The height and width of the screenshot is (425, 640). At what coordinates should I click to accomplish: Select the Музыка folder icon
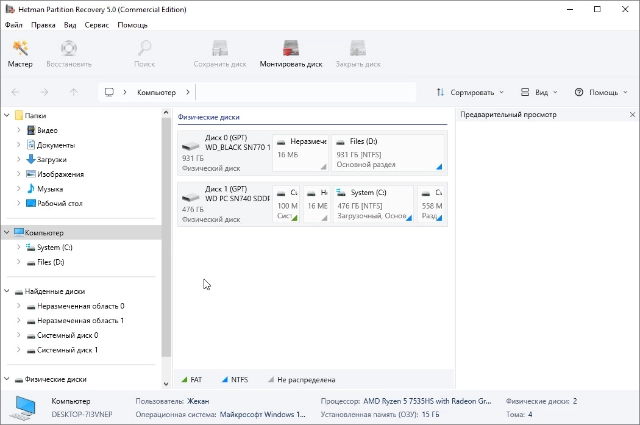31,189
